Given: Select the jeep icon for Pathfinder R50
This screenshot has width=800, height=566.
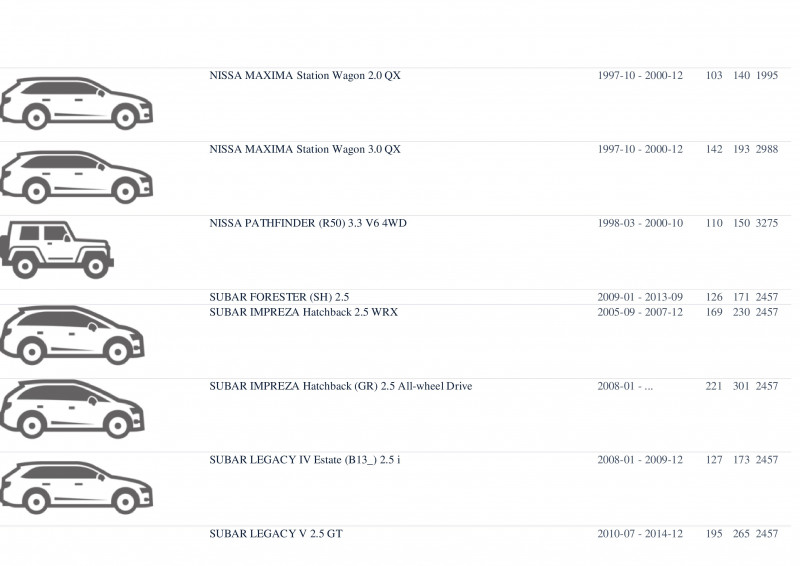Looking at the screenshot, I should [x=57, y=250].
